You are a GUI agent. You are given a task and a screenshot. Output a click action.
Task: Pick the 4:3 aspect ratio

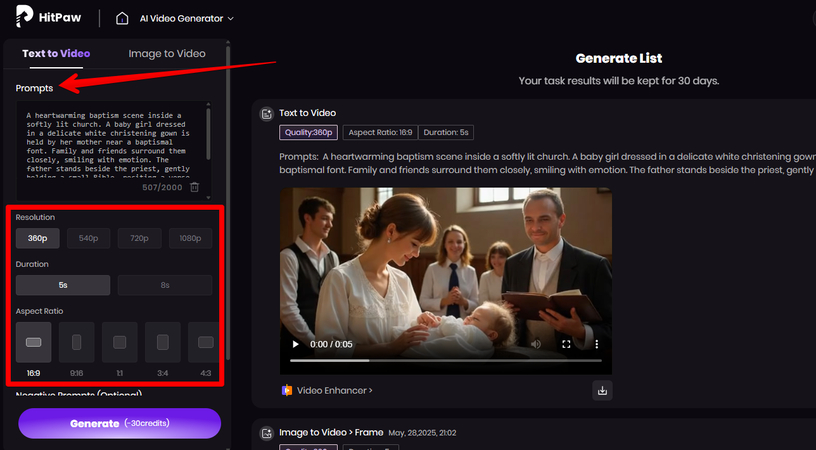click(203, 342)
